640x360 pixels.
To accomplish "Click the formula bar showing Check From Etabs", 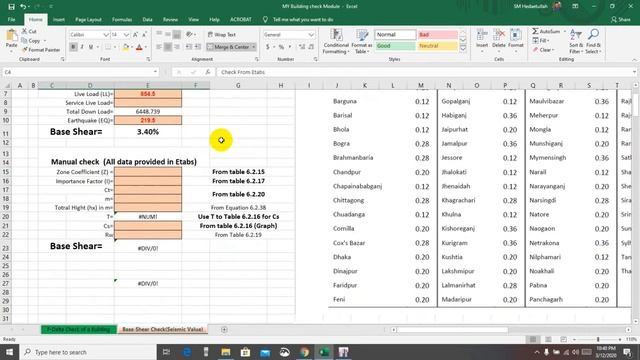I will (x=424, y=72).
